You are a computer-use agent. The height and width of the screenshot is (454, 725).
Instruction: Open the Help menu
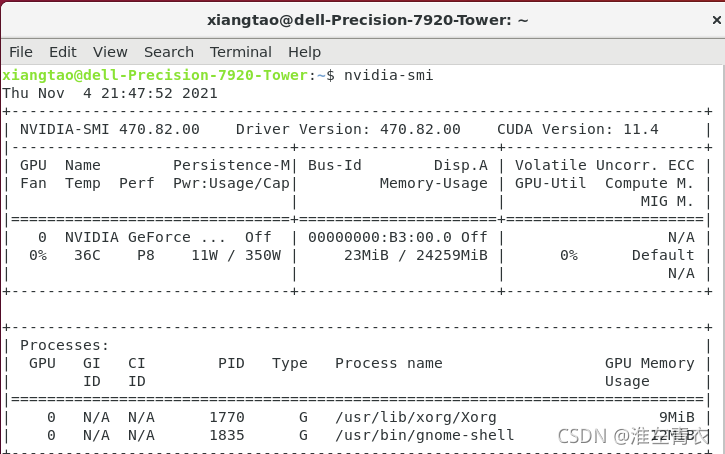304,52
